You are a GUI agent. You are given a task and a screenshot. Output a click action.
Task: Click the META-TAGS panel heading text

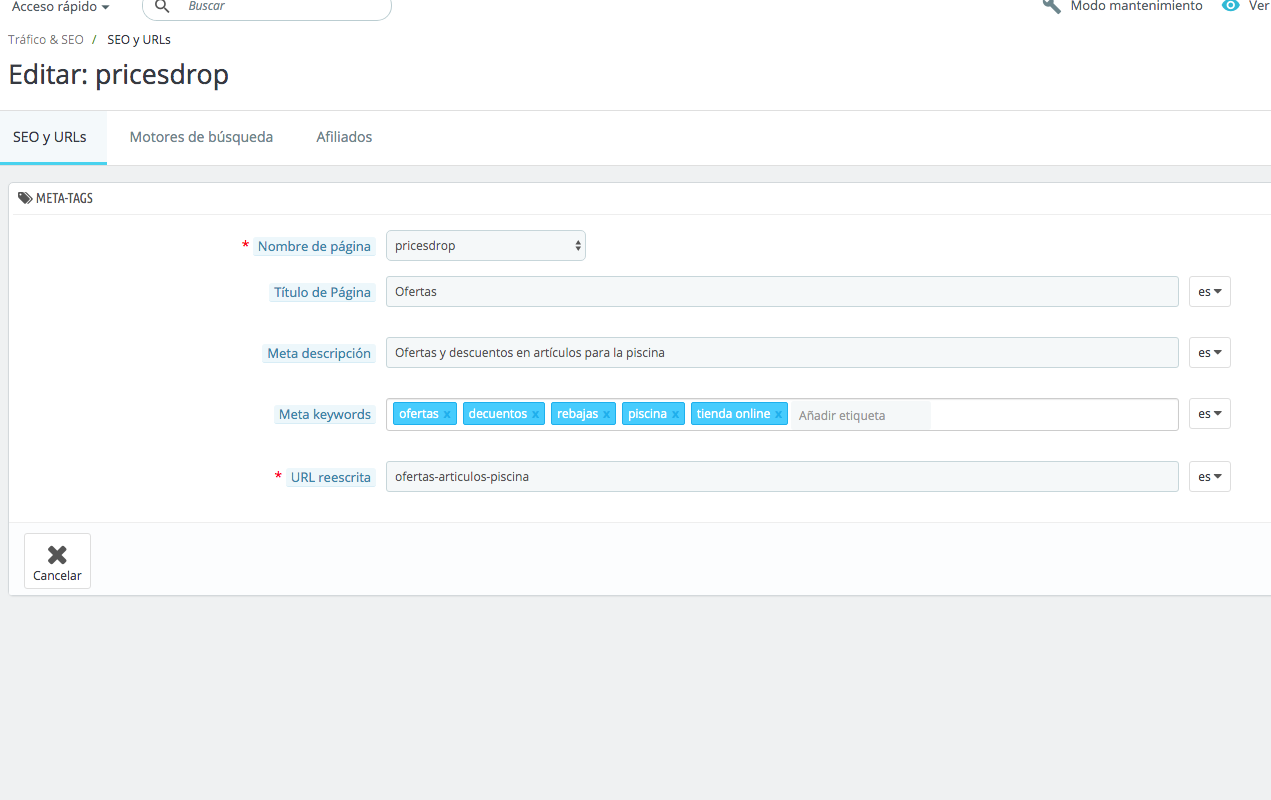pos(64,199)
